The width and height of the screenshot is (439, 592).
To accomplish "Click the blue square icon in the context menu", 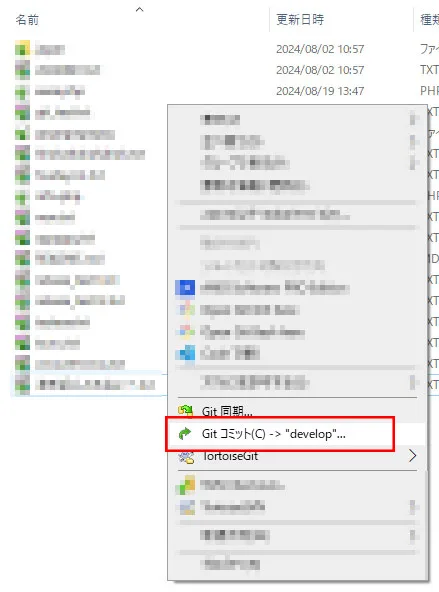I will point(185,288).
